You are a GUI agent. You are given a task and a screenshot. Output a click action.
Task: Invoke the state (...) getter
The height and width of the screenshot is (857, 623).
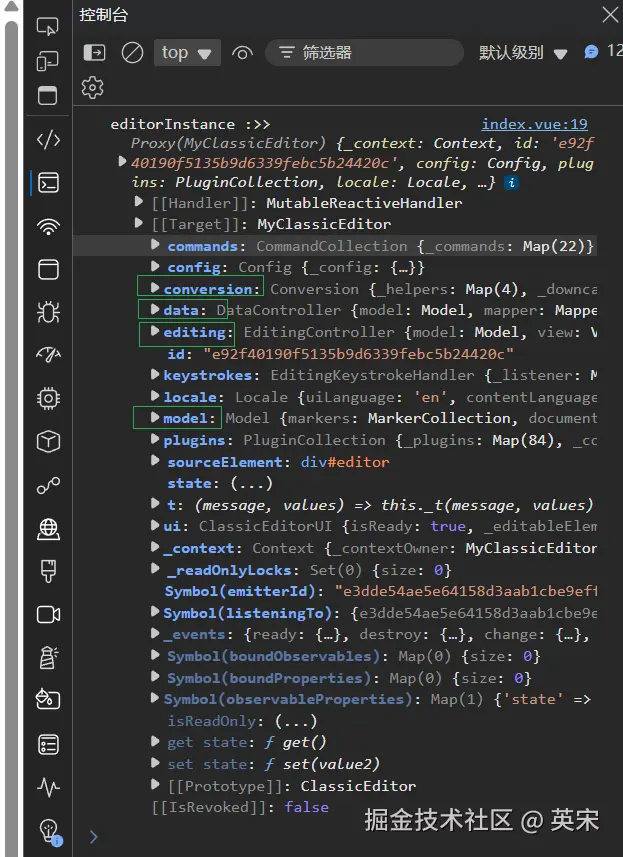click(251, 484)
